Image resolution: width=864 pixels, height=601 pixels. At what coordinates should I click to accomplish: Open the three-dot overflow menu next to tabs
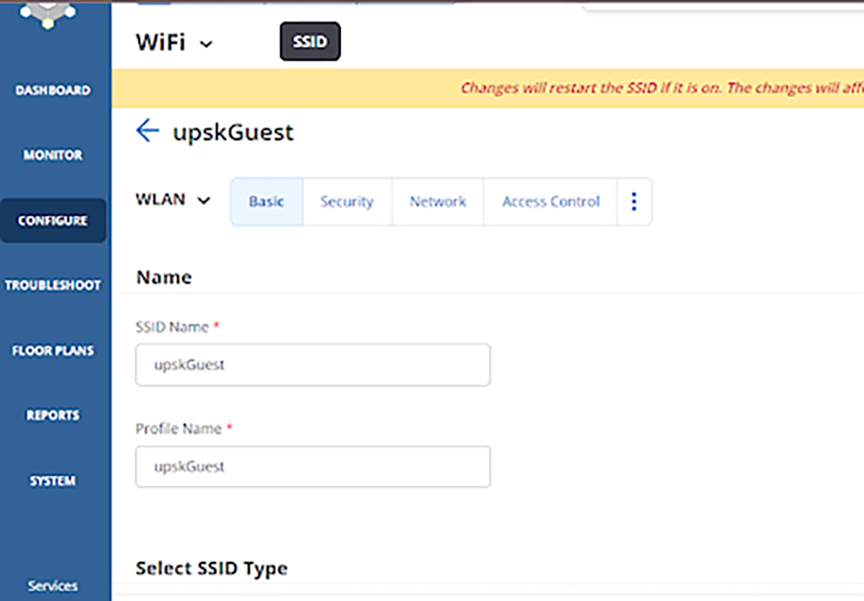point(634,200)
